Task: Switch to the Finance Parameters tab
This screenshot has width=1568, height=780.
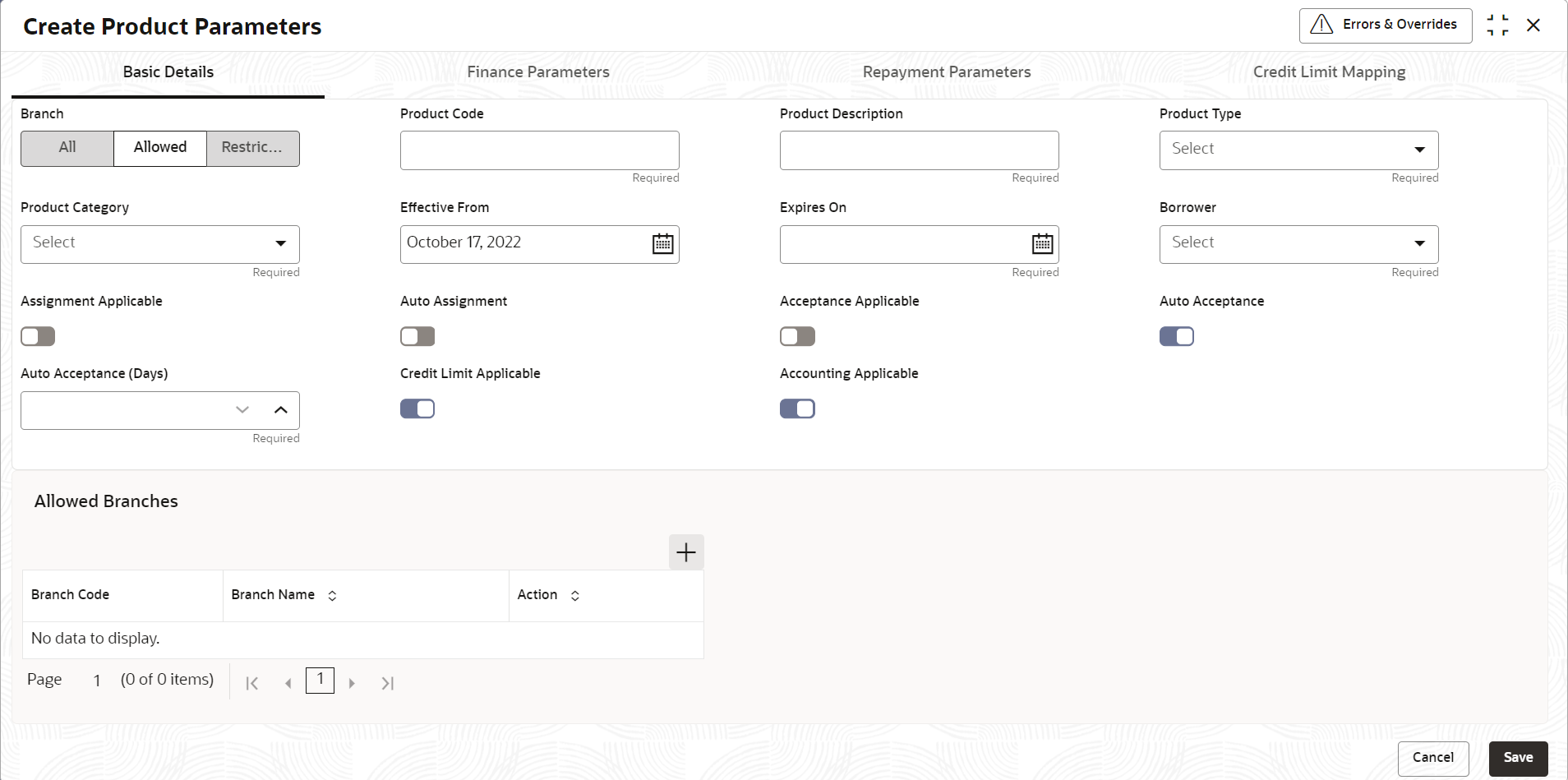Action: [538, 72]
